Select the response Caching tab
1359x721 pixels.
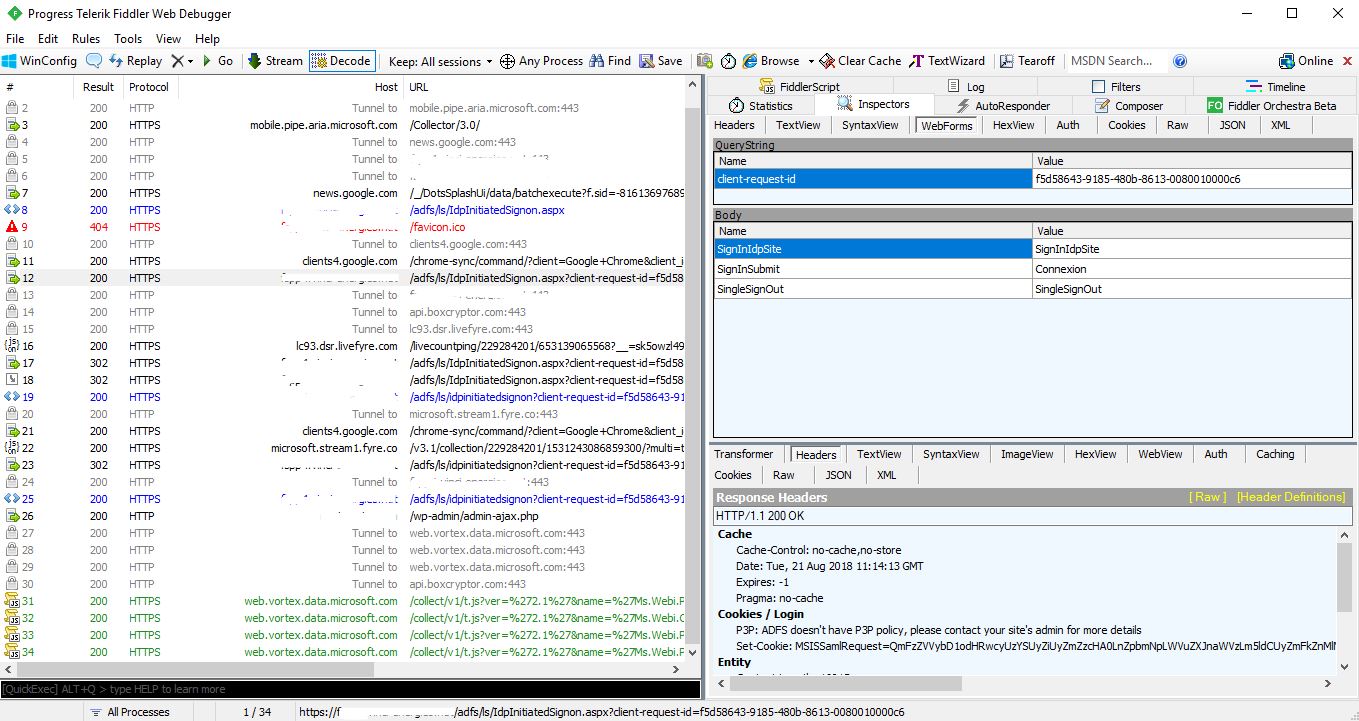pos(1275,454)
